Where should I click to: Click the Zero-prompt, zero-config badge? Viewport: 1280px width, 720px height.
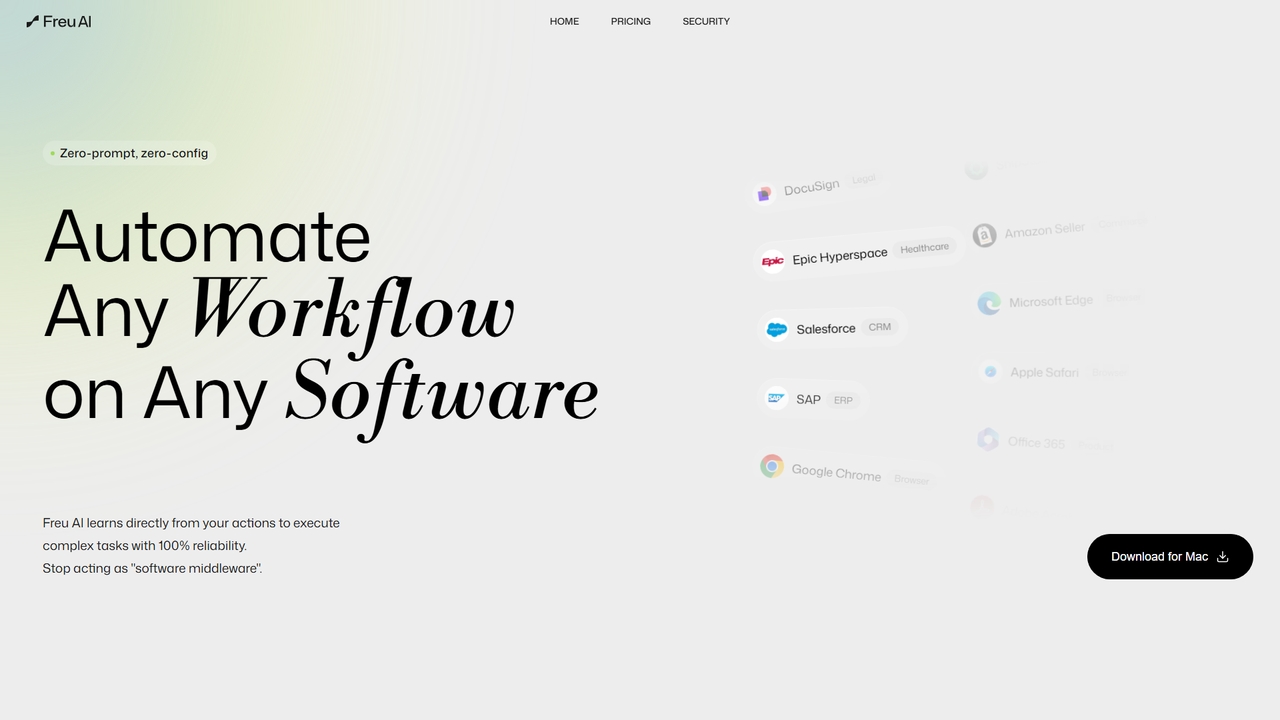130,153
